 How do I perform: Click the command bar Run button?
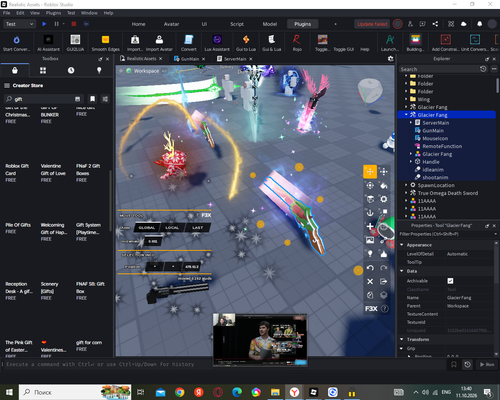(487, 364)
